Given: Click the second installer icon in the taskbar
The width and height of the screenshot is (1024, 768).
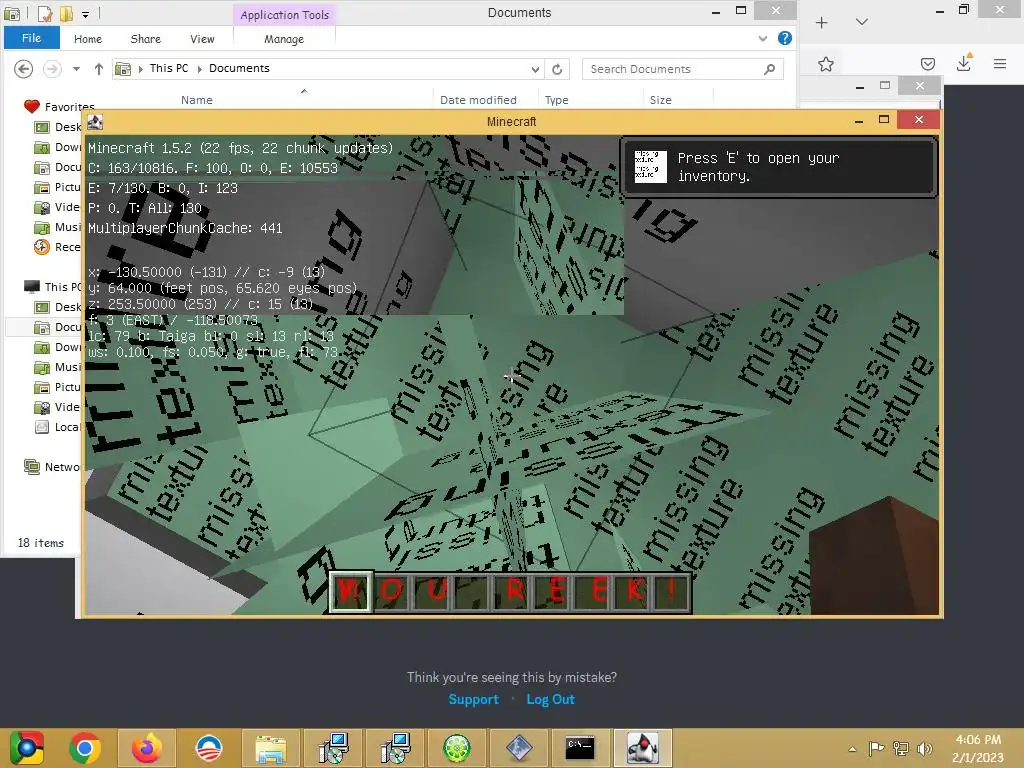Looking at the screenshot, I should click(x=395, y=748).
